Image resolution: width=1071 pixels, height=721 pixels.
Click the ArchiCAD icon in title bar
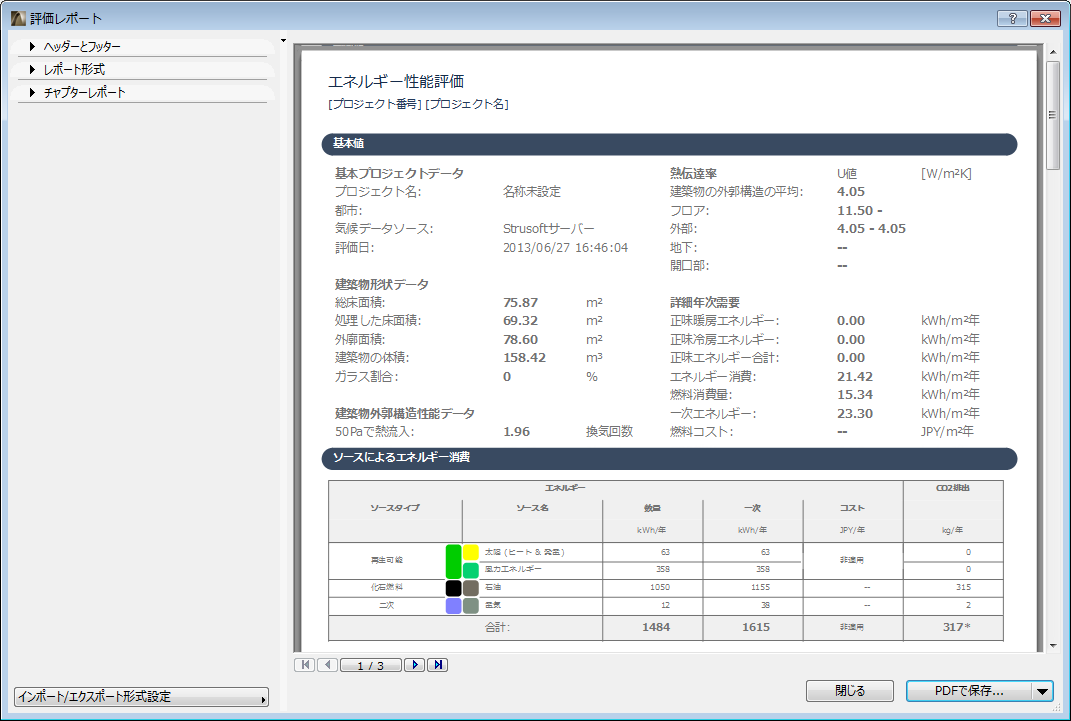pos(18,18)
